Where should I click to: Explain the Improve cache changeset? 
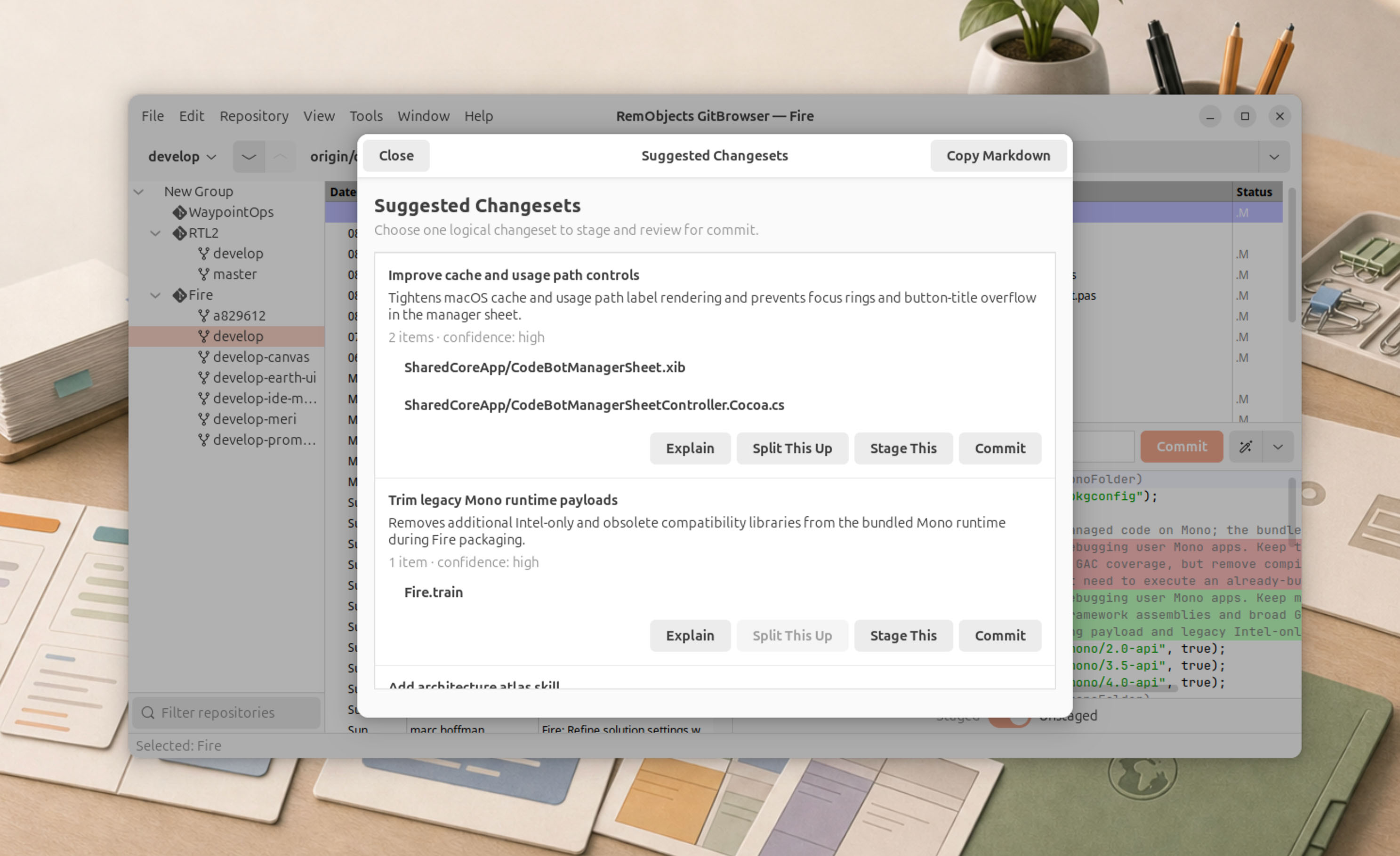[690, 449]
